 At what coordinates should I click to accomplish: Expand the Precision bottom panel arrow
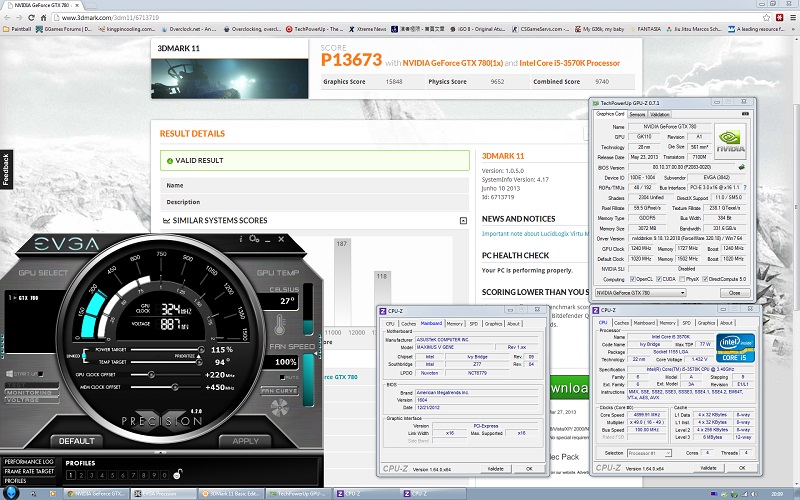[160, 453]
